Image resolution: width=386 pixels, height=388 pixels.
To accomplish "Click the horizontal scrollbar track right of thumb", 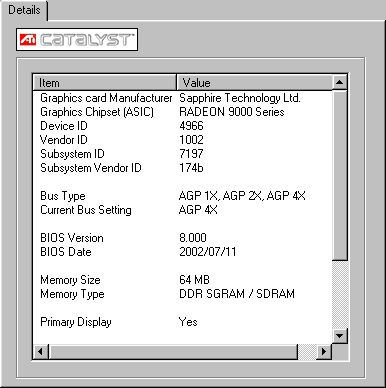I will (307, 351).
